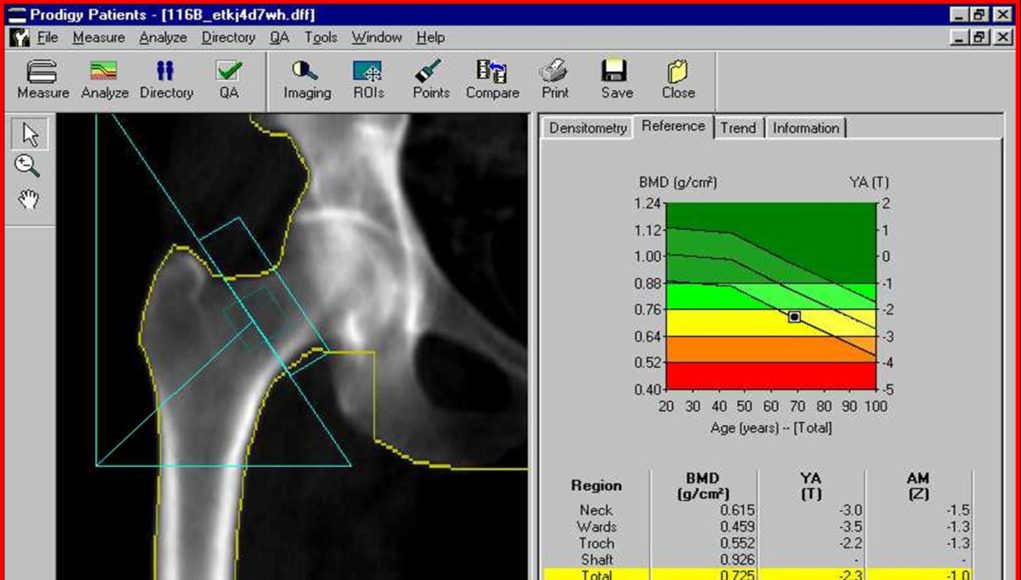1021x580 pixels.
Task: Click the BMD (g/cm²) column header
Action: pyautogui.click(x=703, y=486)
